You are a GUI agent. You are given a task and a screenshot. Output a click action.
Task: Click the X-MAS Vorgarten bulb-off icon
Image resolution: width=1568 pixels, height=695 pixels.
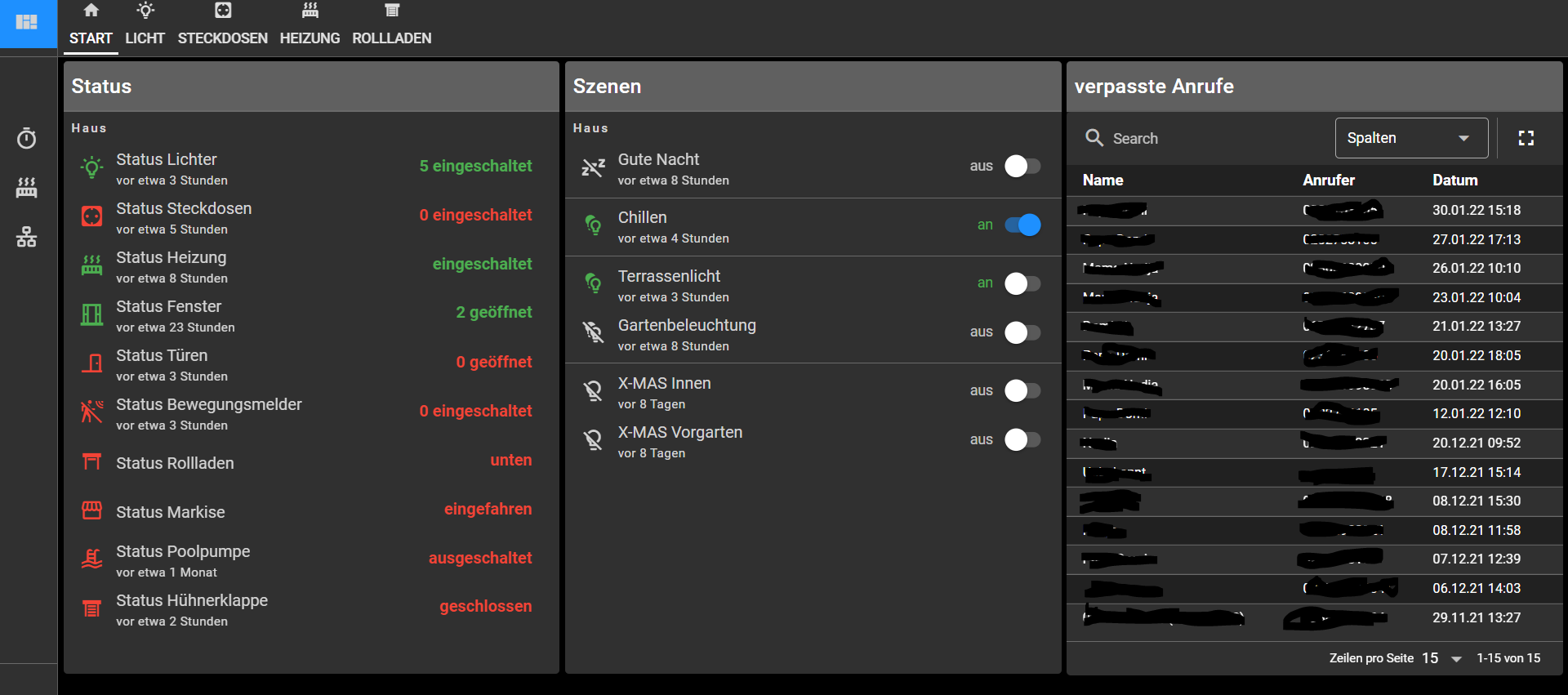(x=593, y=439)
